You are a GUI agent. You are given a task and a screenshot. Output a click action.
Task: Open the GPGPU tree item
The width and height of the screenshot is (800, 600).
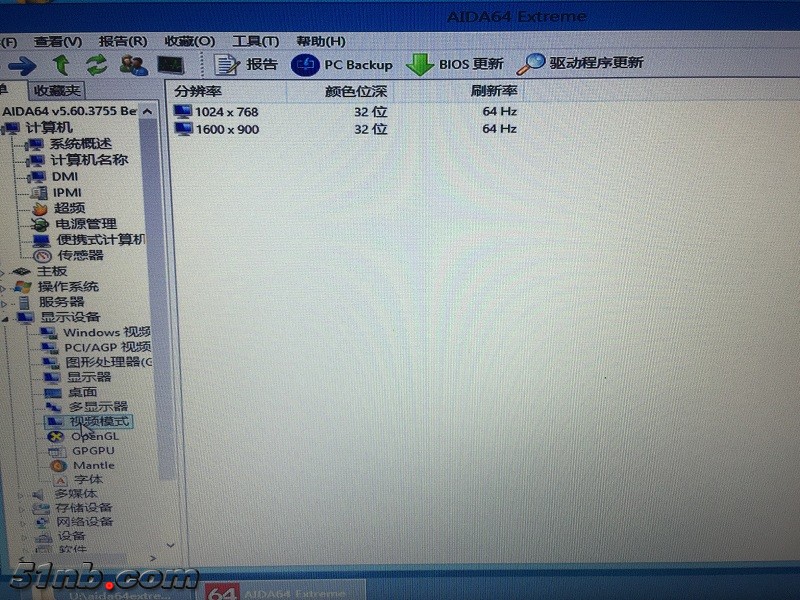coord(93,451)
